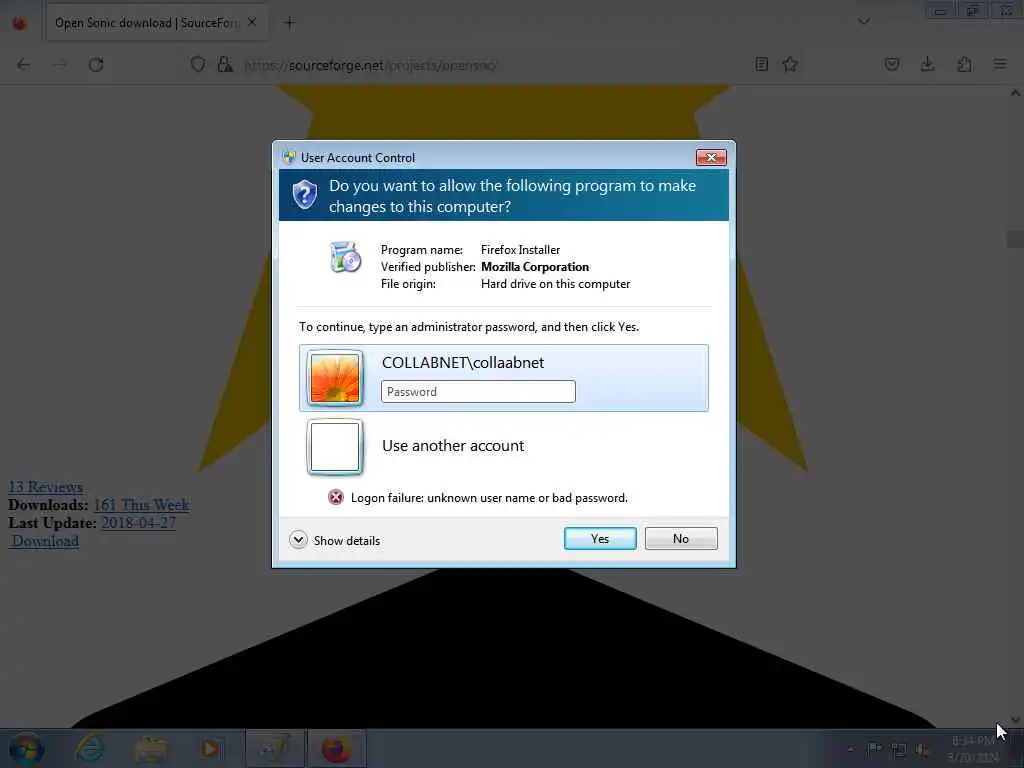The image size is (1024, 768).
Task: Select the COLLABNET\collaabnet account avatar
Action: point(334,378)
